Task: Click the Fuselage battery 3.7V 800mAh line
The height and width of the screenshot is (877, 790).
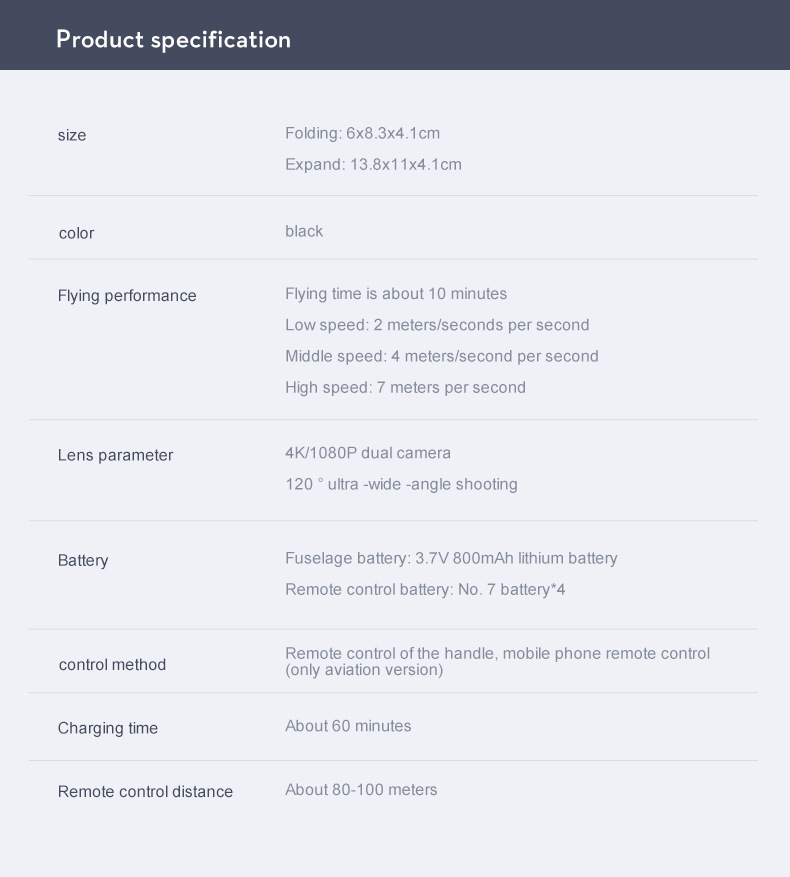Action: [x=451, y=558]
